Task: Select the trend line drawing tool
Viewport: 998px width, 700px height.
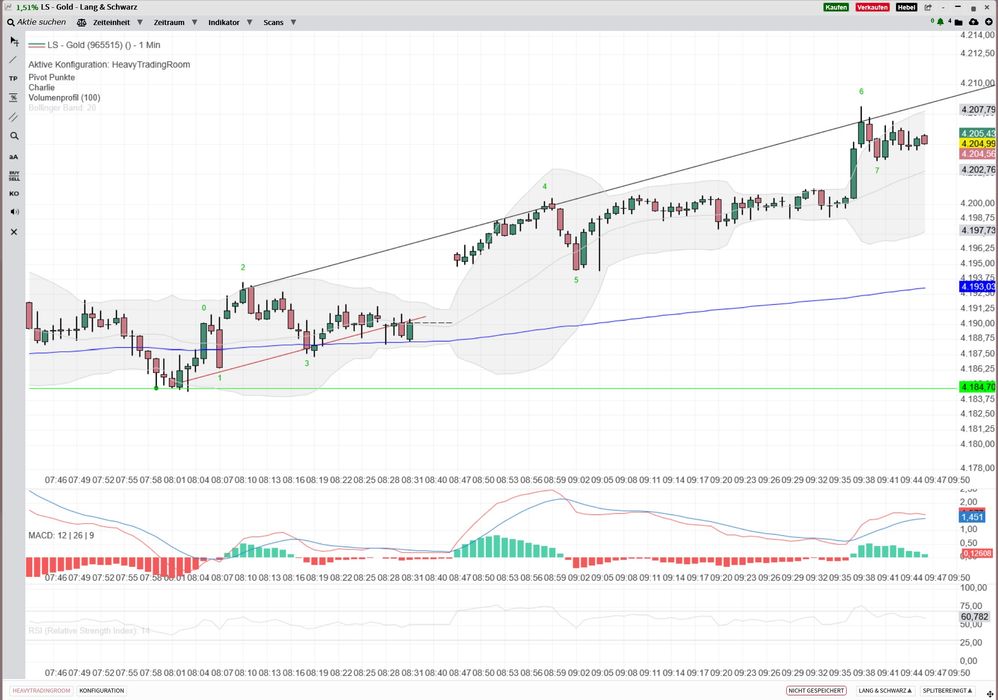Action: pyautogui.click(x=13, y=60)
